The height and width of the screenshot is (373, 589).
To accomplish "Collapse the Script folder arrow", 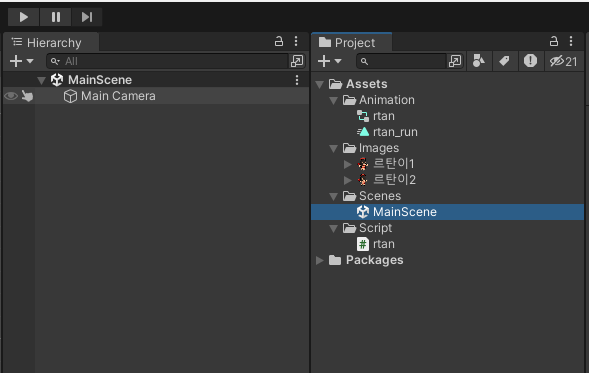I will click(x=333, y=228).
